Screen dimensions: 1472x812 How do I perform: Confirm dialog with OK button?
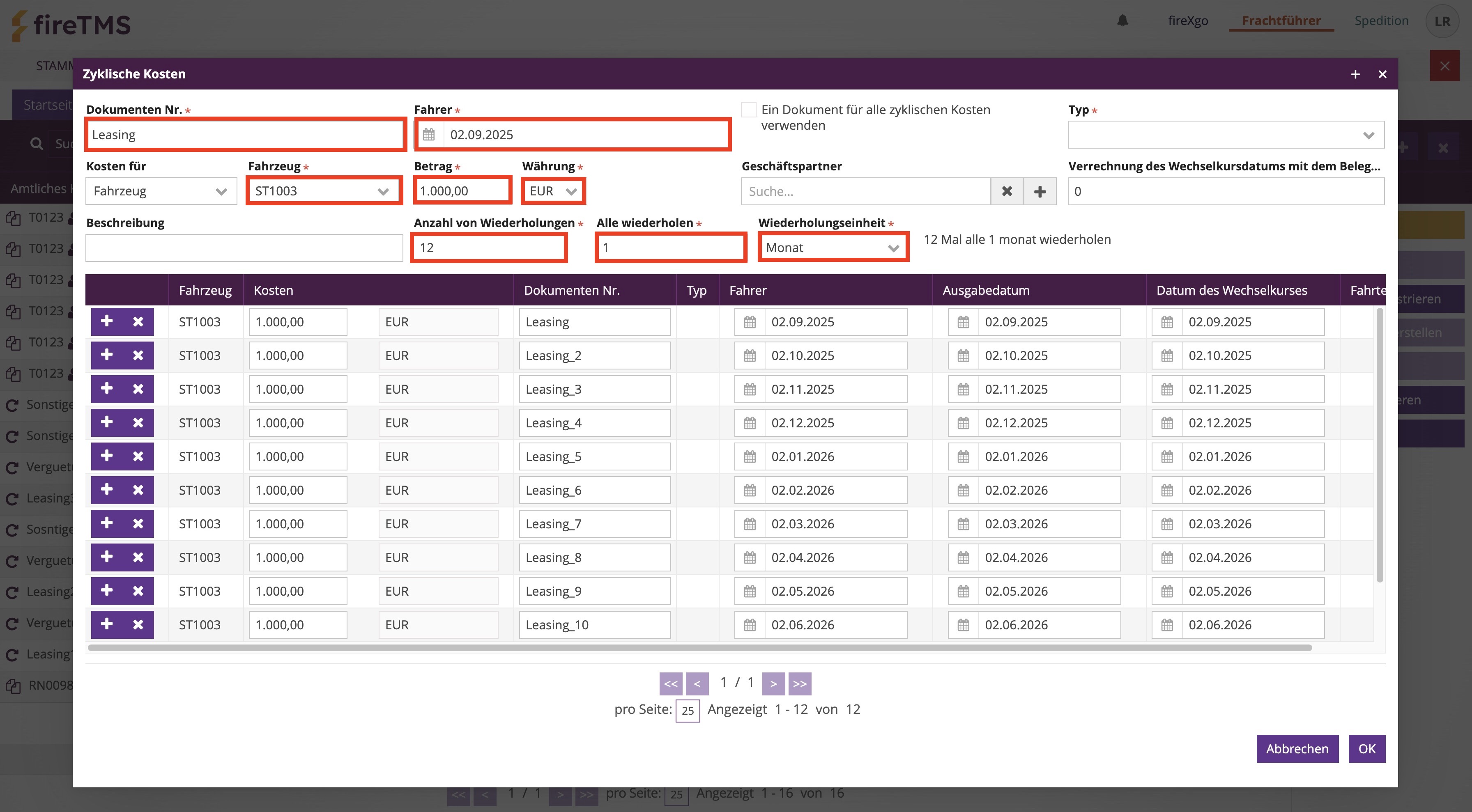pyautogui.click(x=1366, y=749)
